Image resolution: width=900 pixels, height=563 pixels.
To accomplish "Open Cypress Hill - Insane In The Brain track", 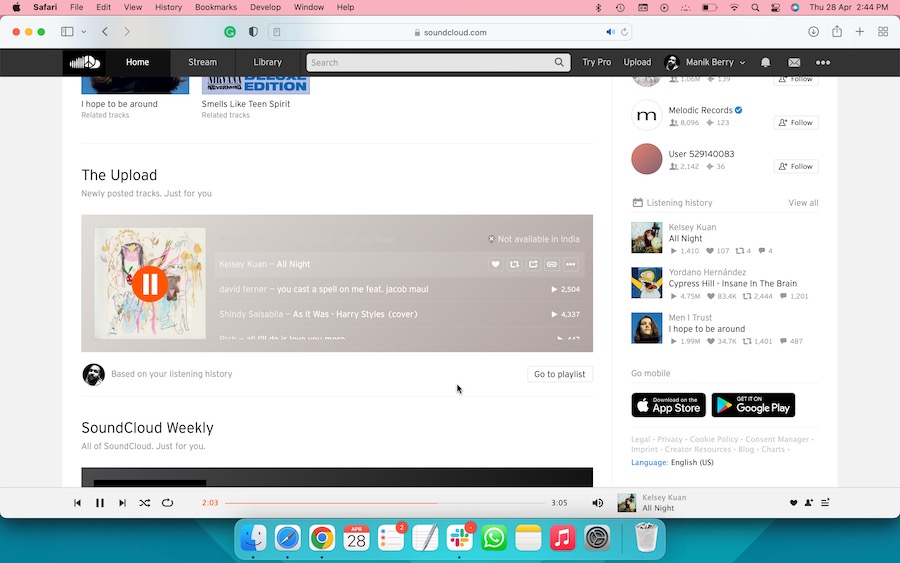I will click(732, 284).
